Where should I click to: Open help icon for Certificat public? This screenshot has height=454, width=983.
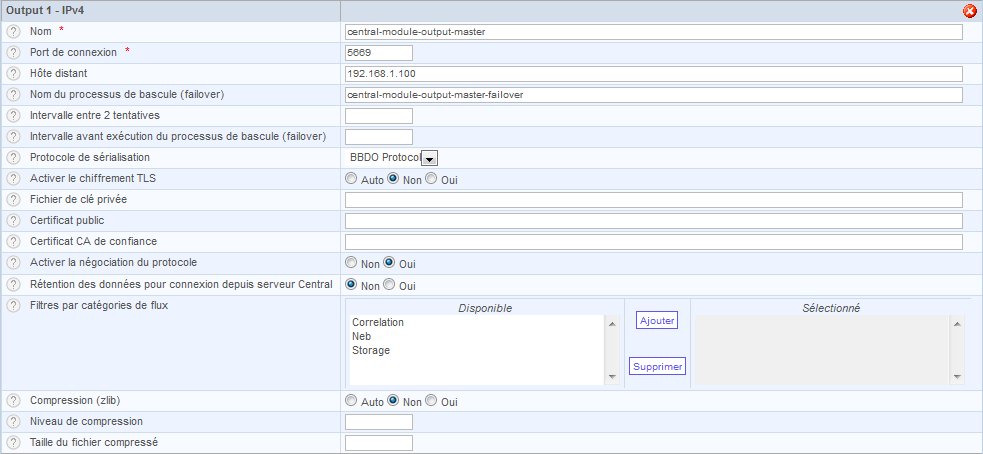[13, 221]
